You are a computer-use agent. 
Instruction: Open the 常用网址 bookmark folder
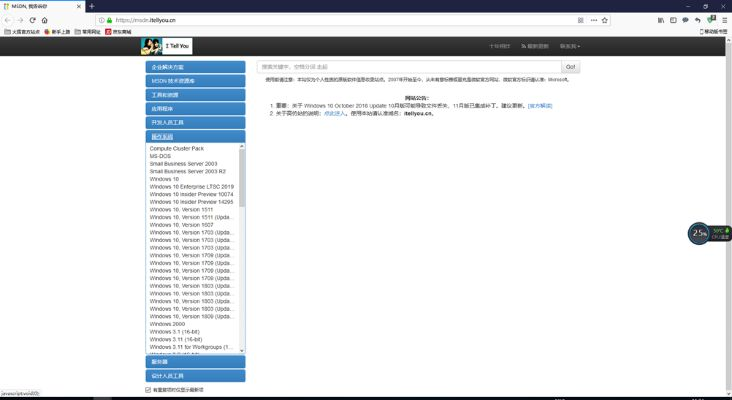click(x=87, y=32)
